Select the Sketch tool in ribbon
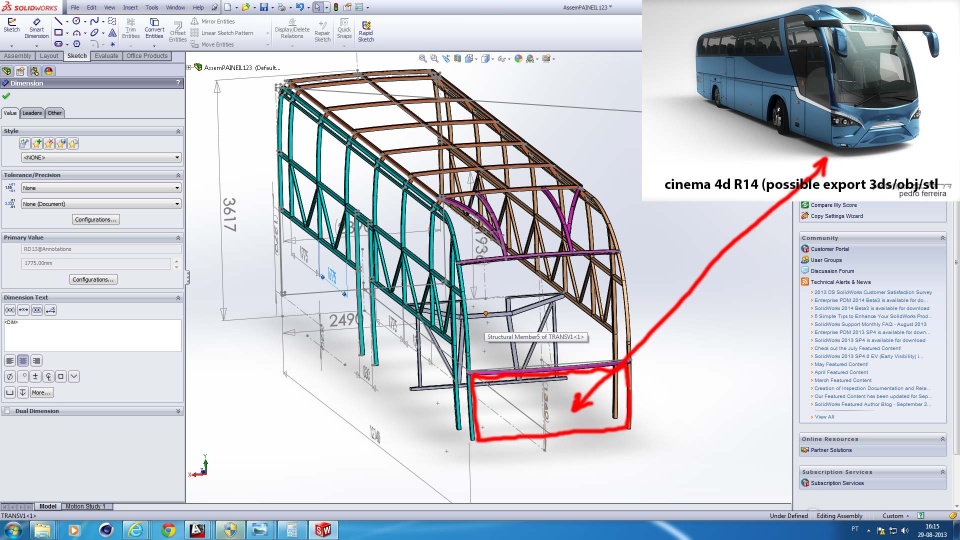960x540 pixels. pos(12,25)
